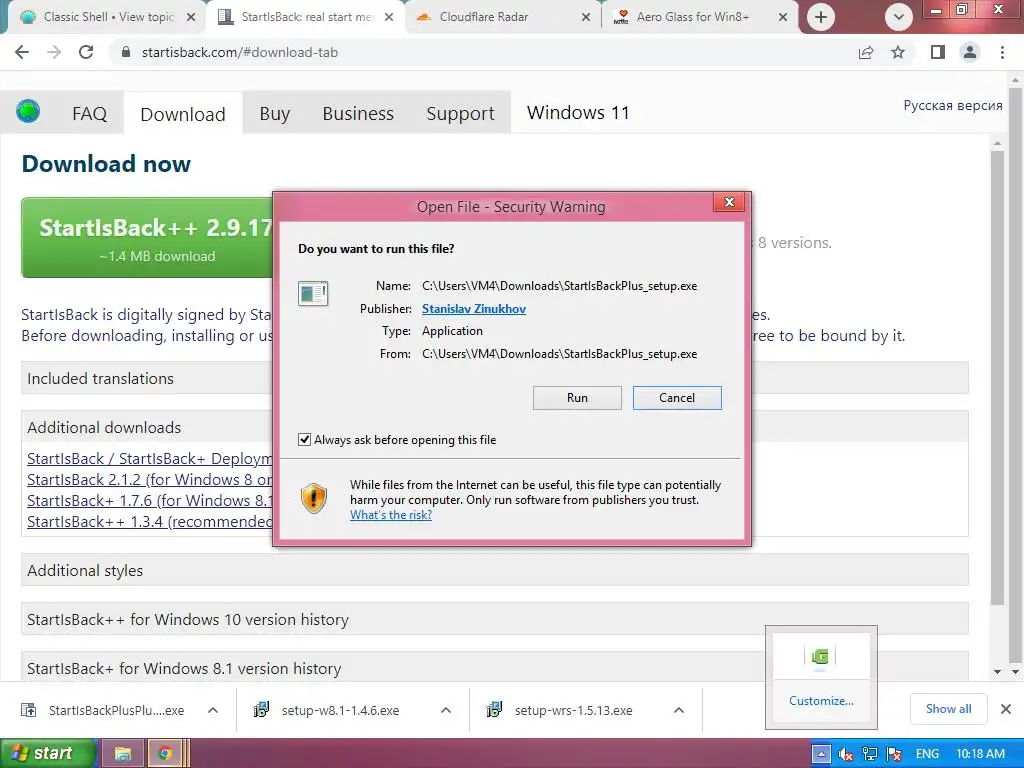Close the Aero Glass for Win8+ tab
Viewport: 1024px width, 768px height.
(x=783, y=17)
